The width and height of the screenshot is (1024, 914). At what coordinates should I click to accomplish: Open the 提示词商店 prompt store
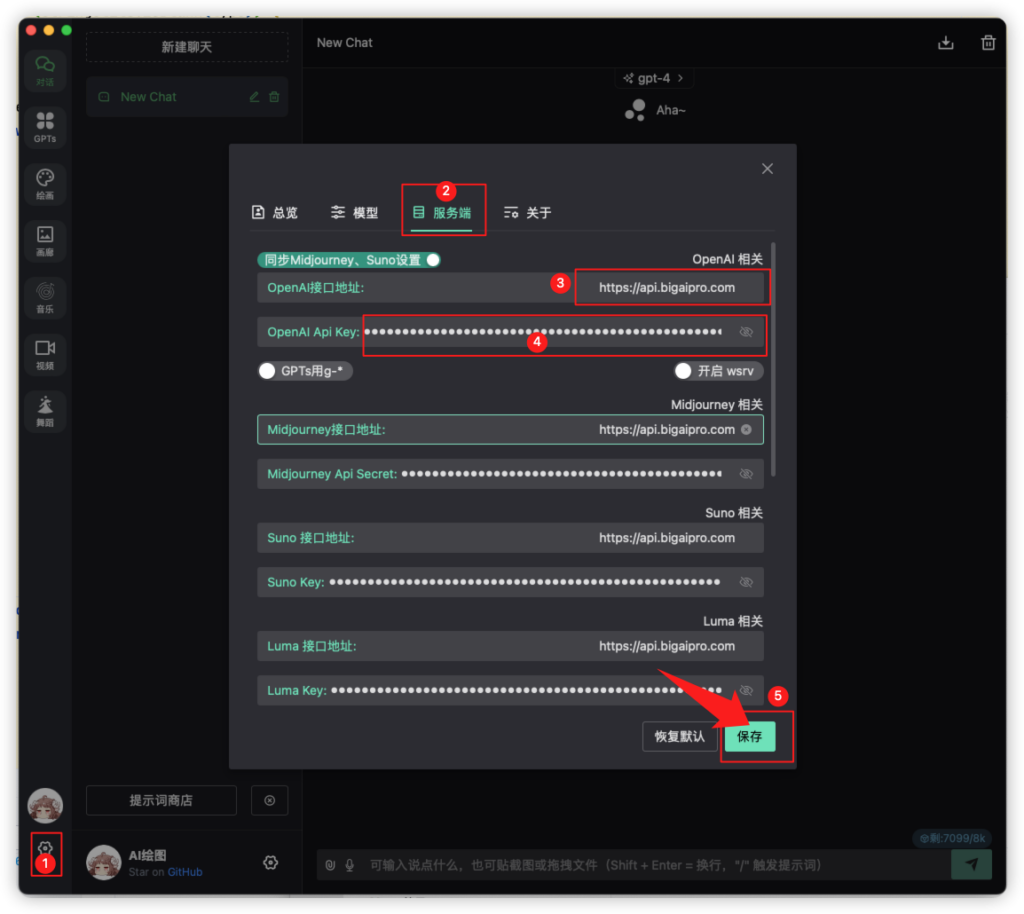(x=161, y=800)
